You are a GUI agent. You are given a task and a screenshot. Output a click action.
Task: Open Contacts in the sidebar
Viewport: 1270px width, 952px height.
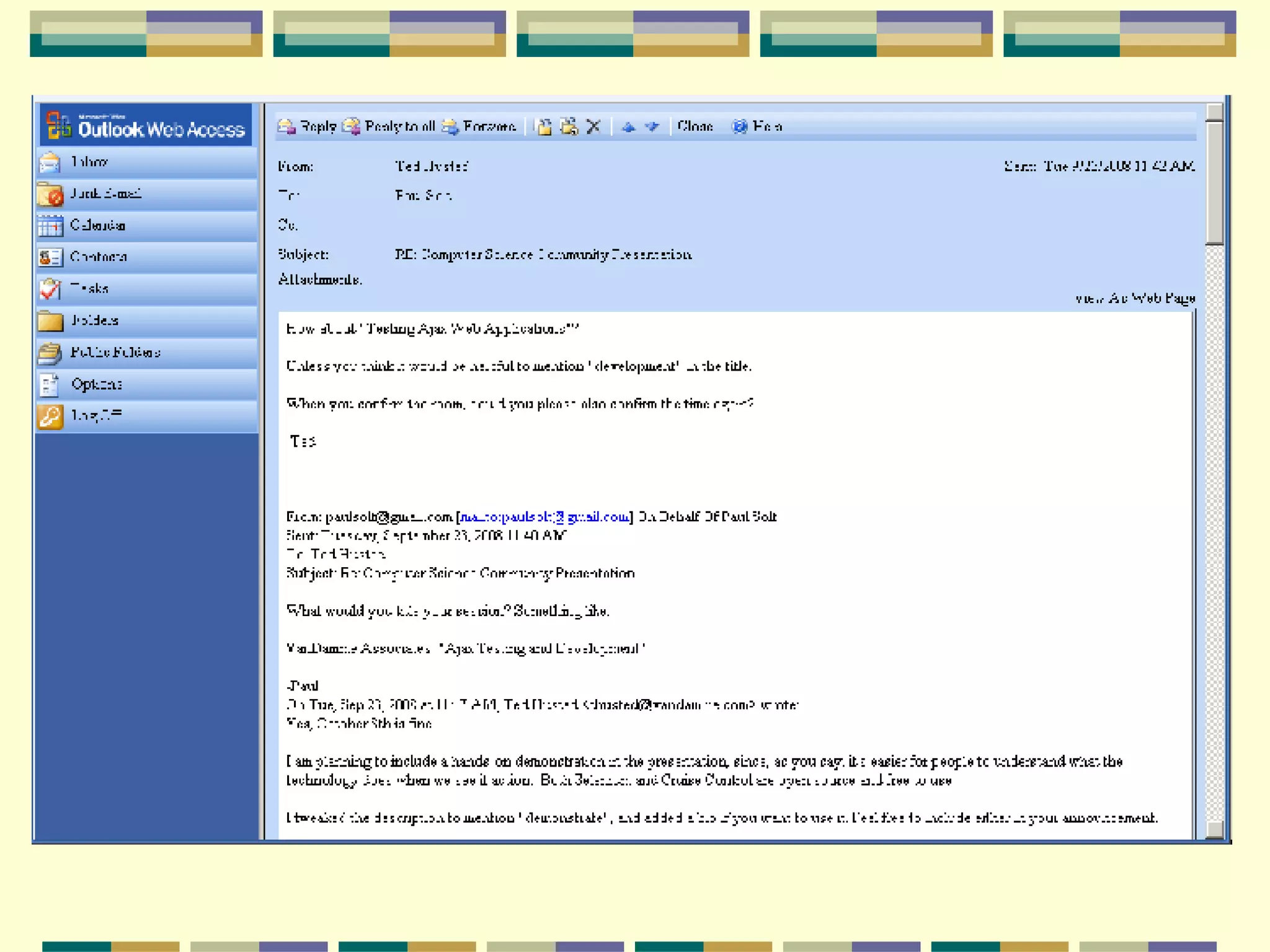tap(146, 257)
